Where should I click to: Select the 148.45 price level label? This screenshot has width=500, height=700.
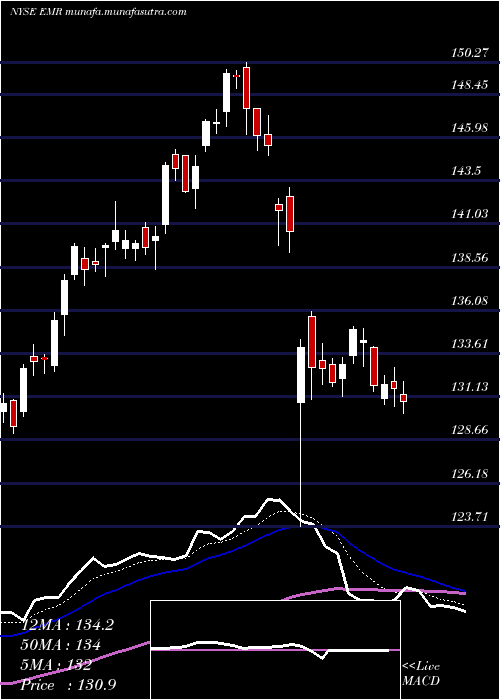[470, 84]
